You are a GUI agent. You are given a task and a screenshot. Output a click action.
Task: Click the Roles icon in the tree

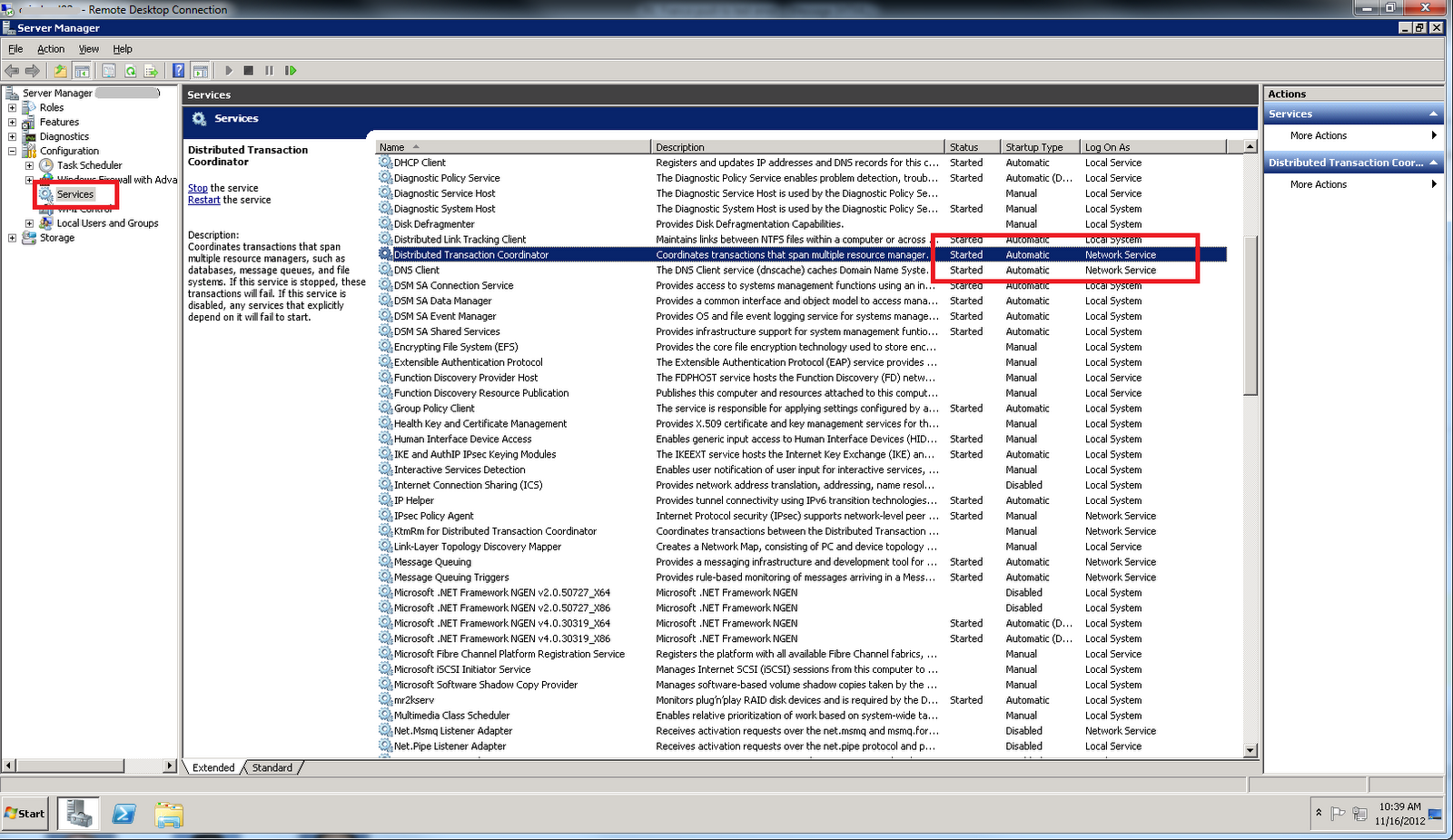pos(29,107)
